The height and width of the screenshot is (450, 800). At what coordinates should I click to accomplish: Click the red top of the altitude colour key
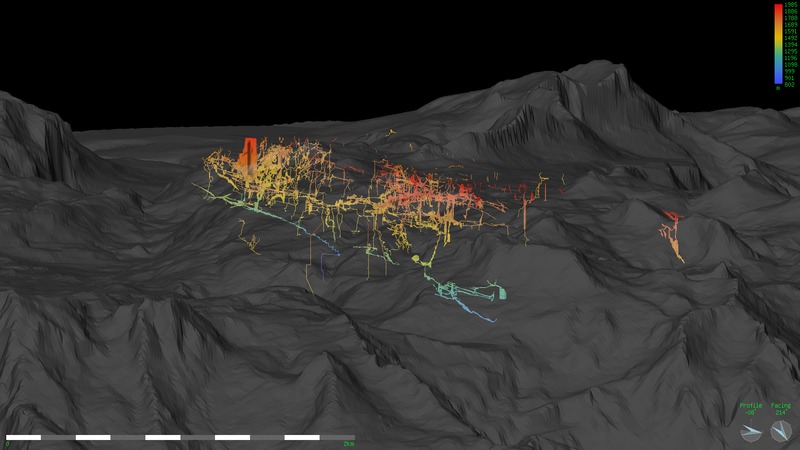click(x=777, y=8)
